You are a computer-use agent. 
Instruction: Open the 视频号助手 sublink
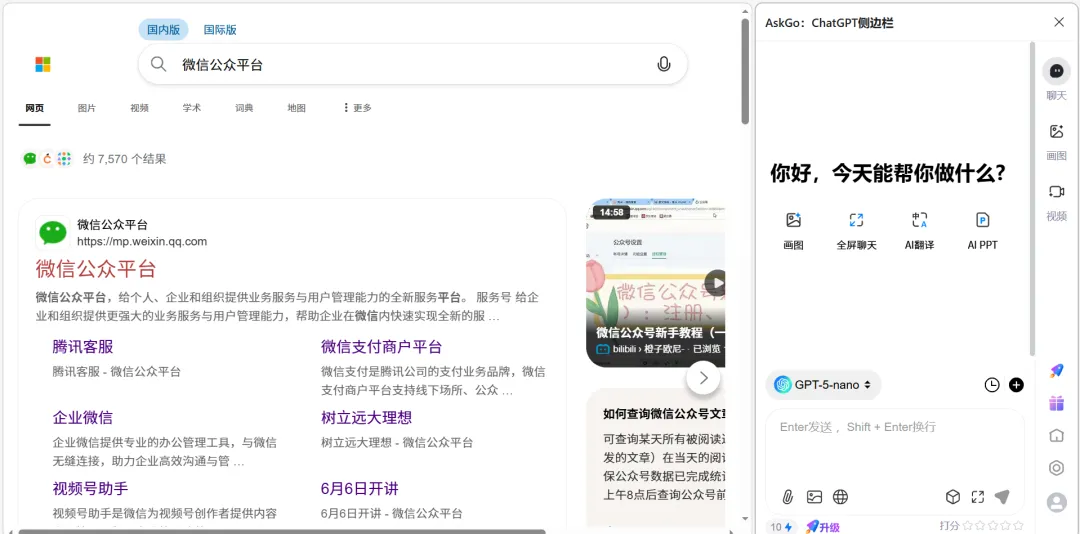click(x=90, y=489)
